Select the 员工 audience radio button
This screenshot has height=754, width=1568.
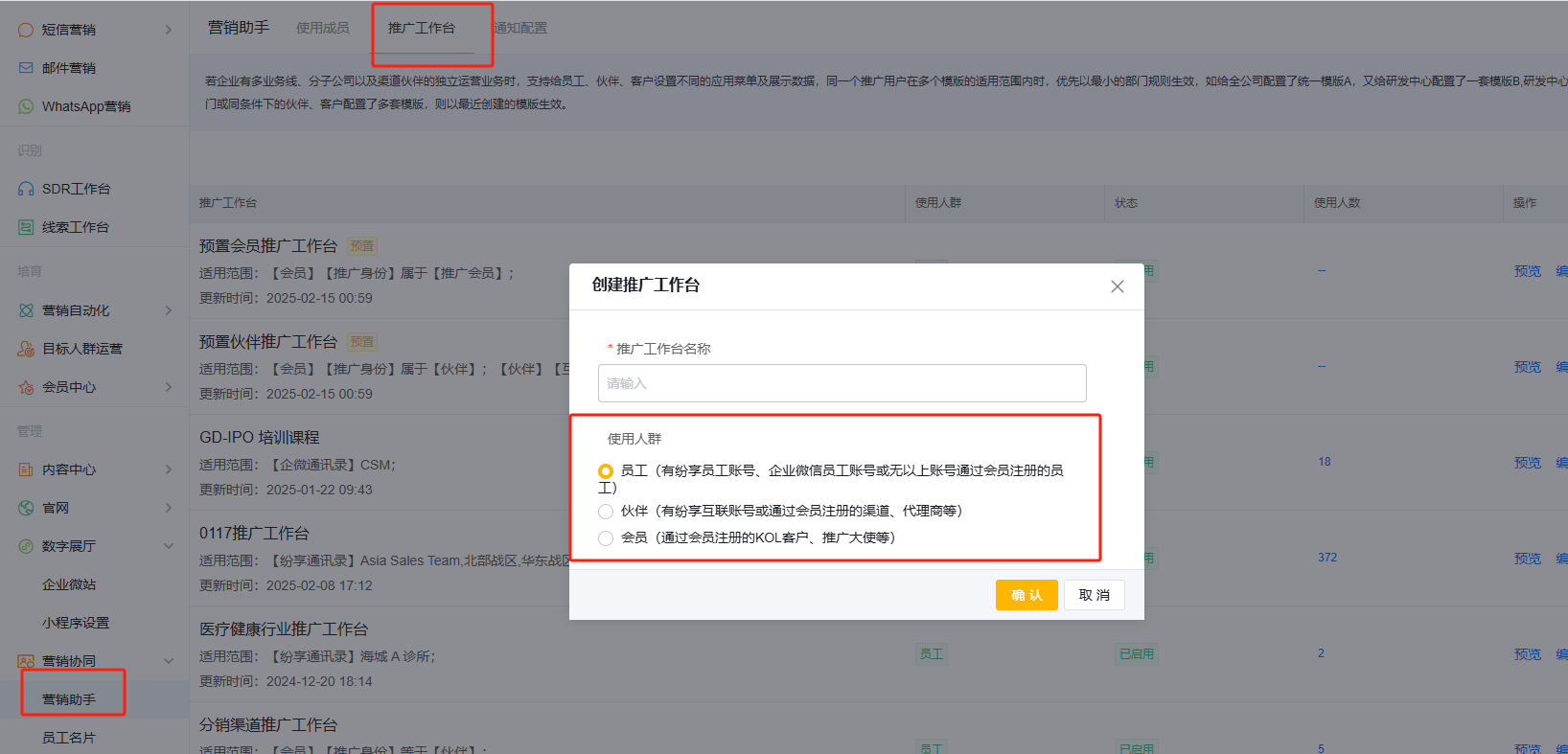pos(606,471)
